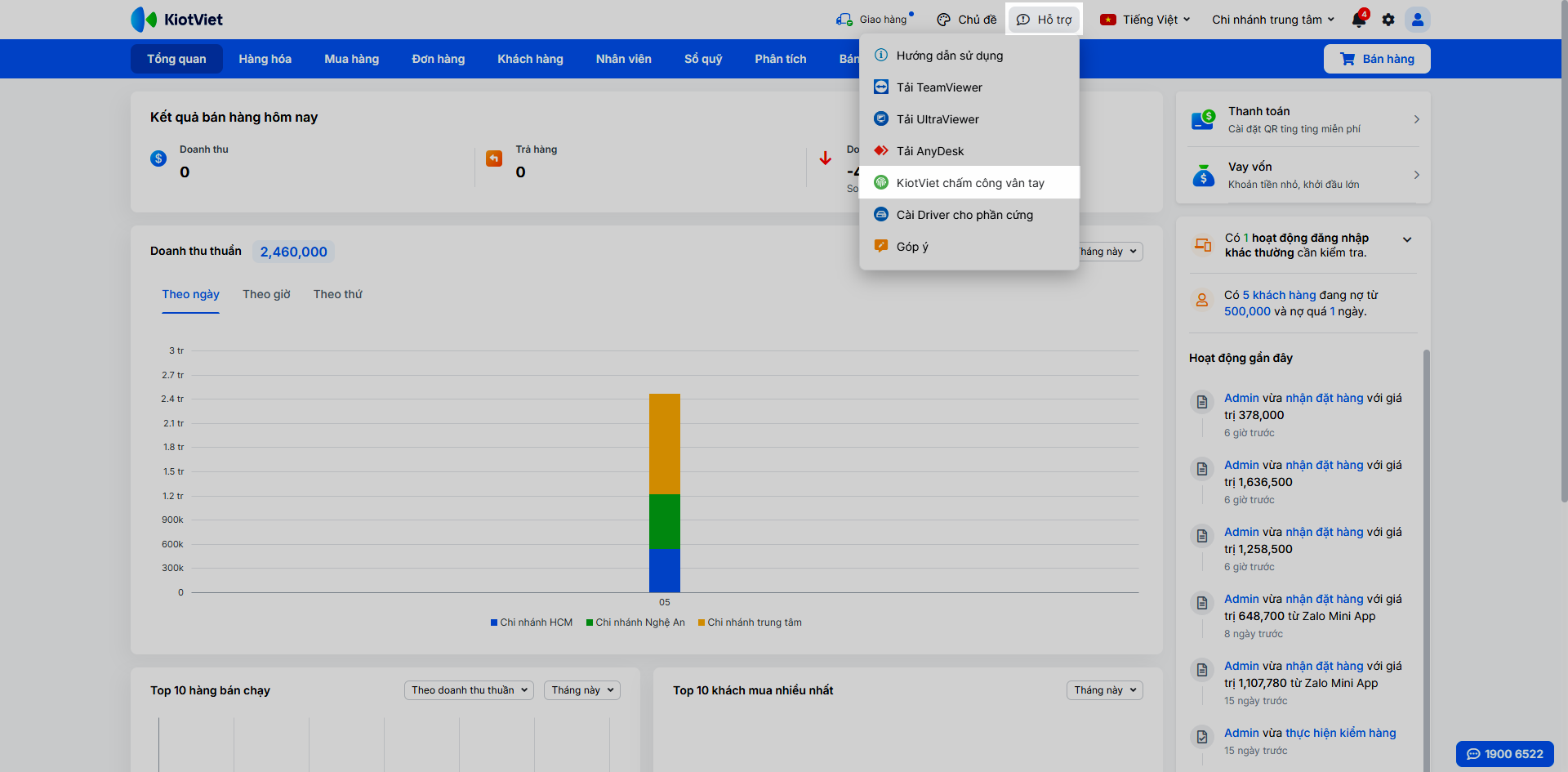Call support via 1900 6522 button
1568x772 pixels.
pos(1505,754)
